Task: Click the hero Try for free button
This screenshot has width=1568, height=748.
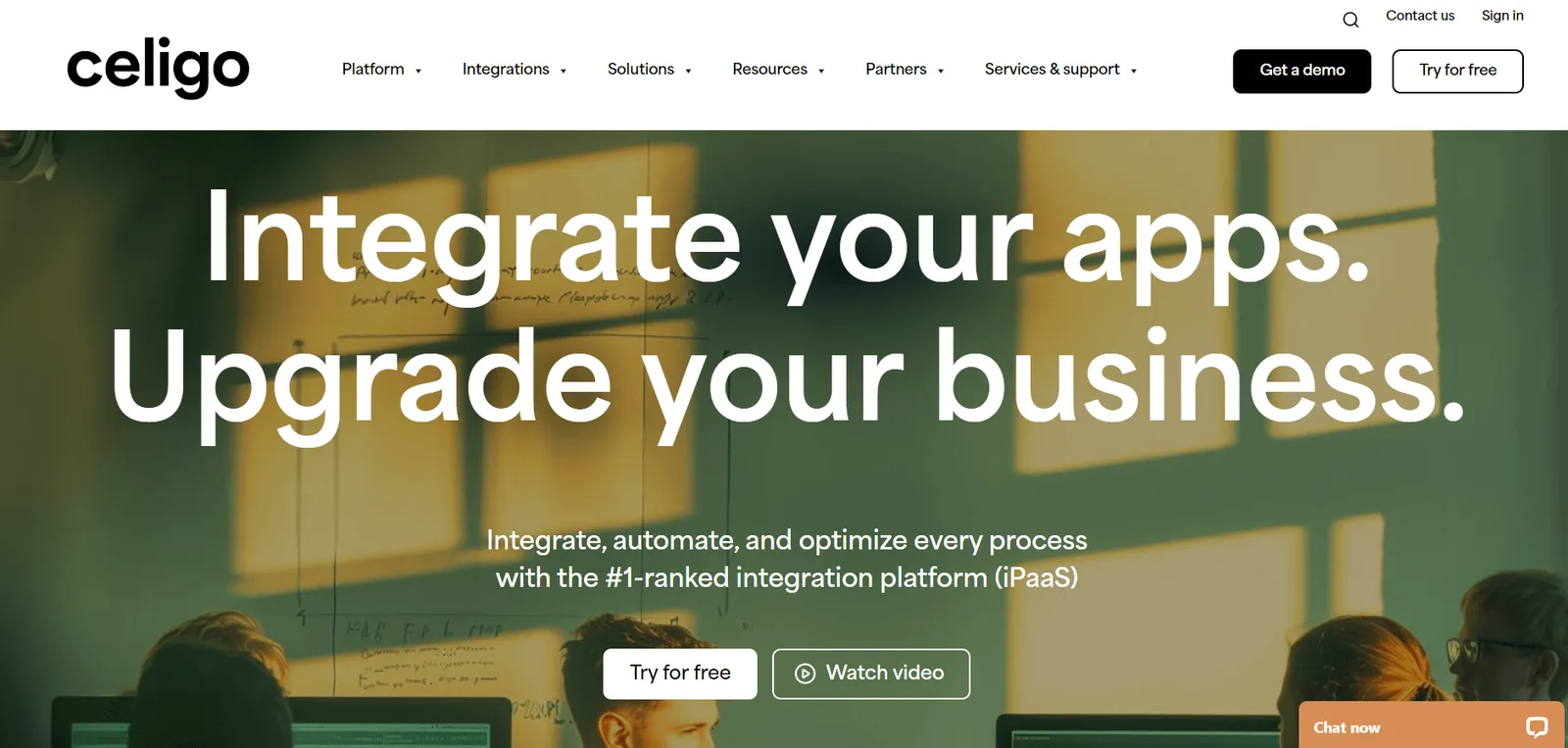Action: pyautogui.click(x=680, y=673)
